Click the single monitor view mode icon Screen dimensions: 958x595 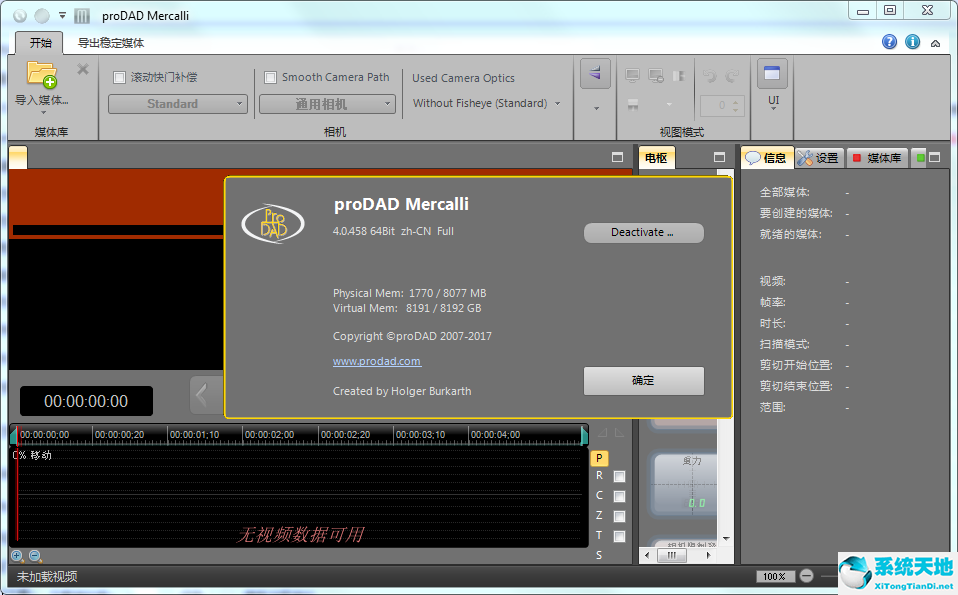pyautogui.click(x=632, y=76)
